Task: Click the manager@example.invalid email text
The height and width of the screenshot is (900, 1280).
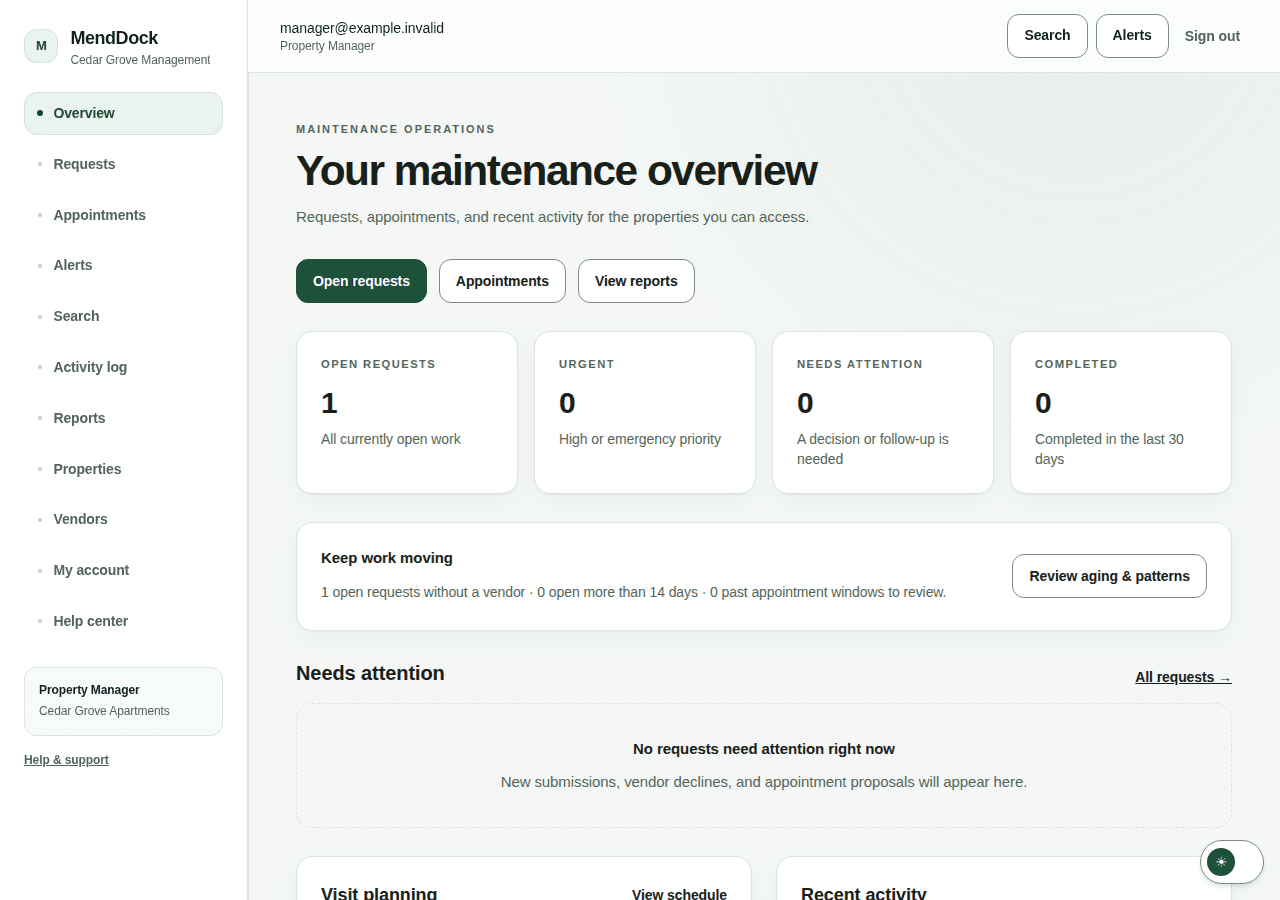Action: (x=362, y=28)
